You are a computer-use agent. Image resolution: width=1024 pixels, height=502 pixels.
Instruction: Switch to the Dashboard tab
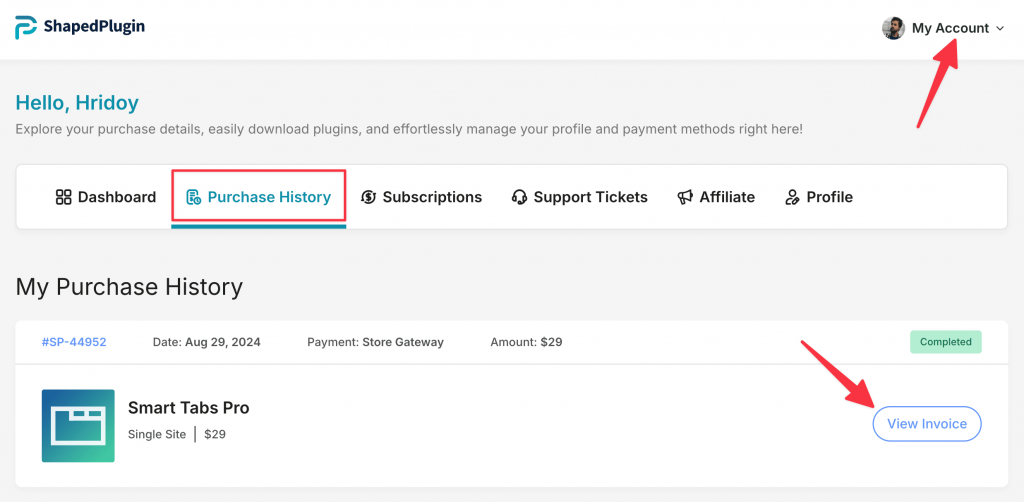click(x=106, y=197)
